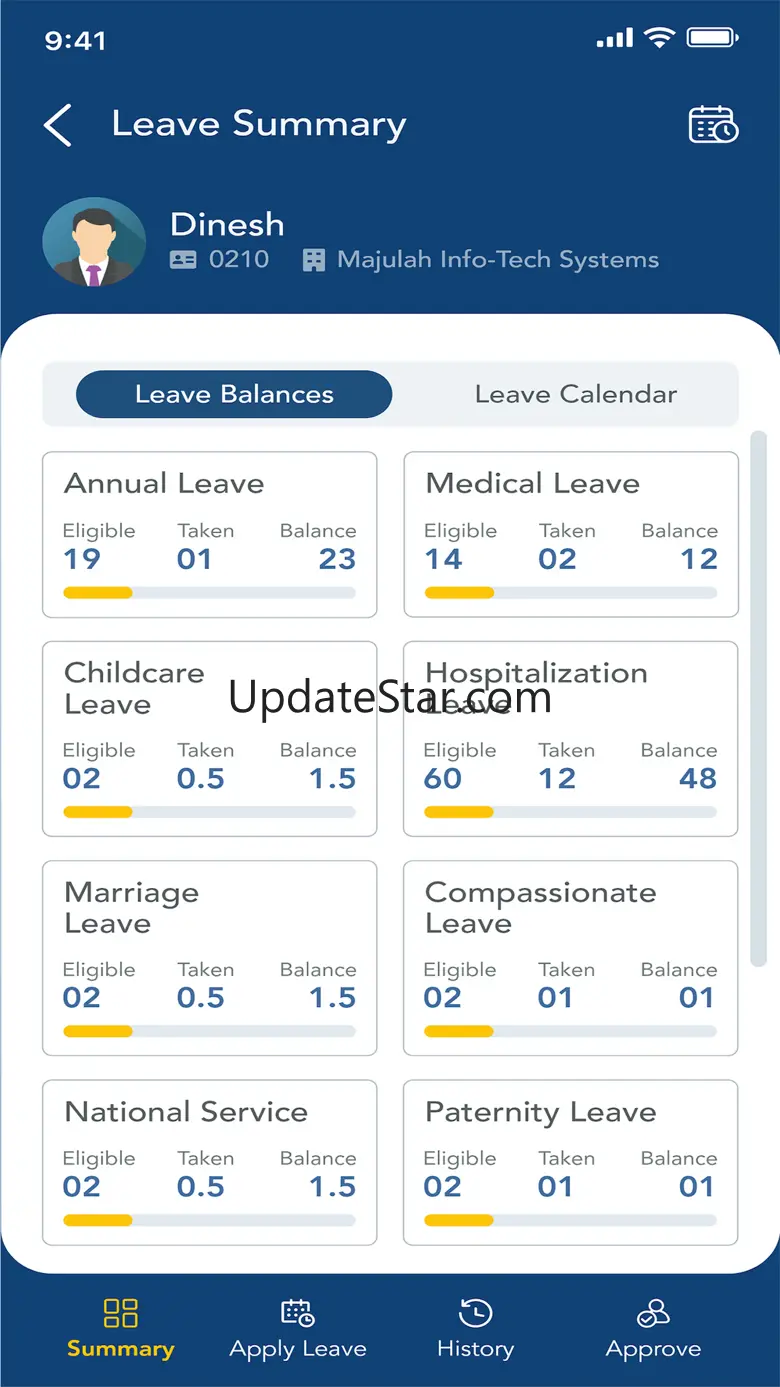780x1387 pixels.
Task: Tap the back arrow icon
Action: (58, 126)
